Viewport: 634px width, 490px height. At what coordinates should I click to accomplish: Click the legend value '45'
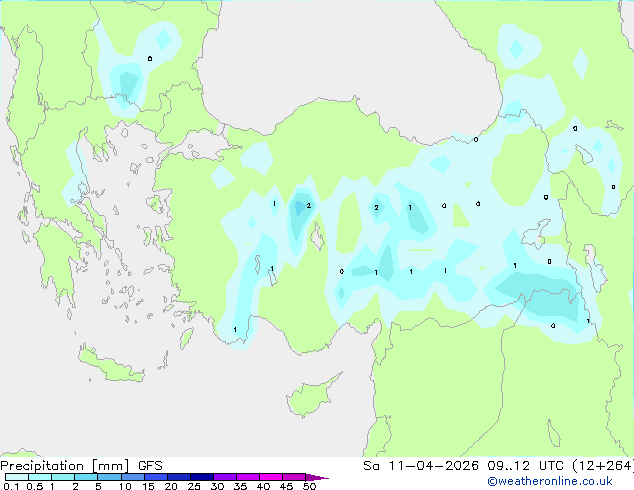coord(286,486)
